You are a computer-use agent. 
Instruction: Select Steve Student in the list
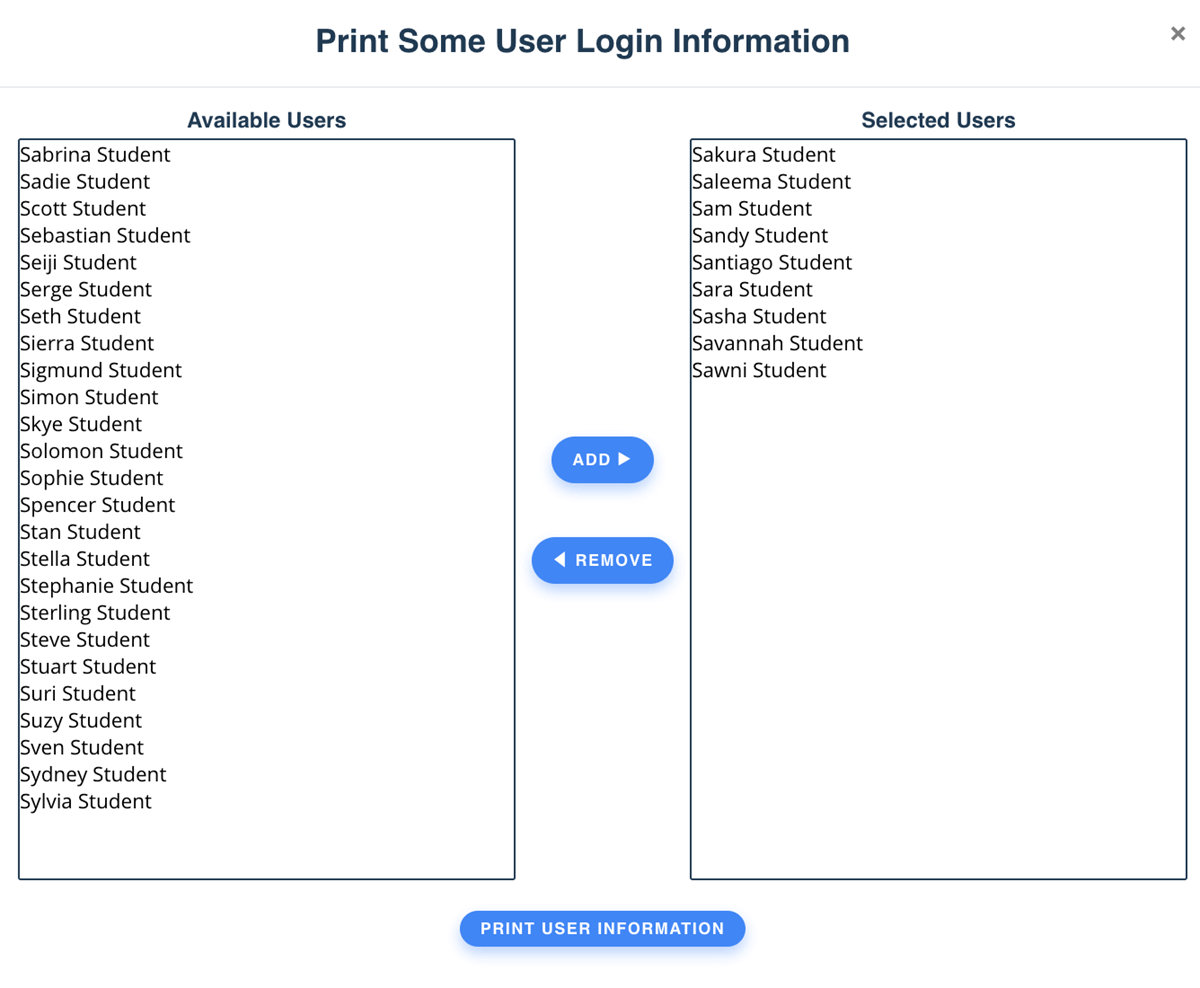click(266, 641)
